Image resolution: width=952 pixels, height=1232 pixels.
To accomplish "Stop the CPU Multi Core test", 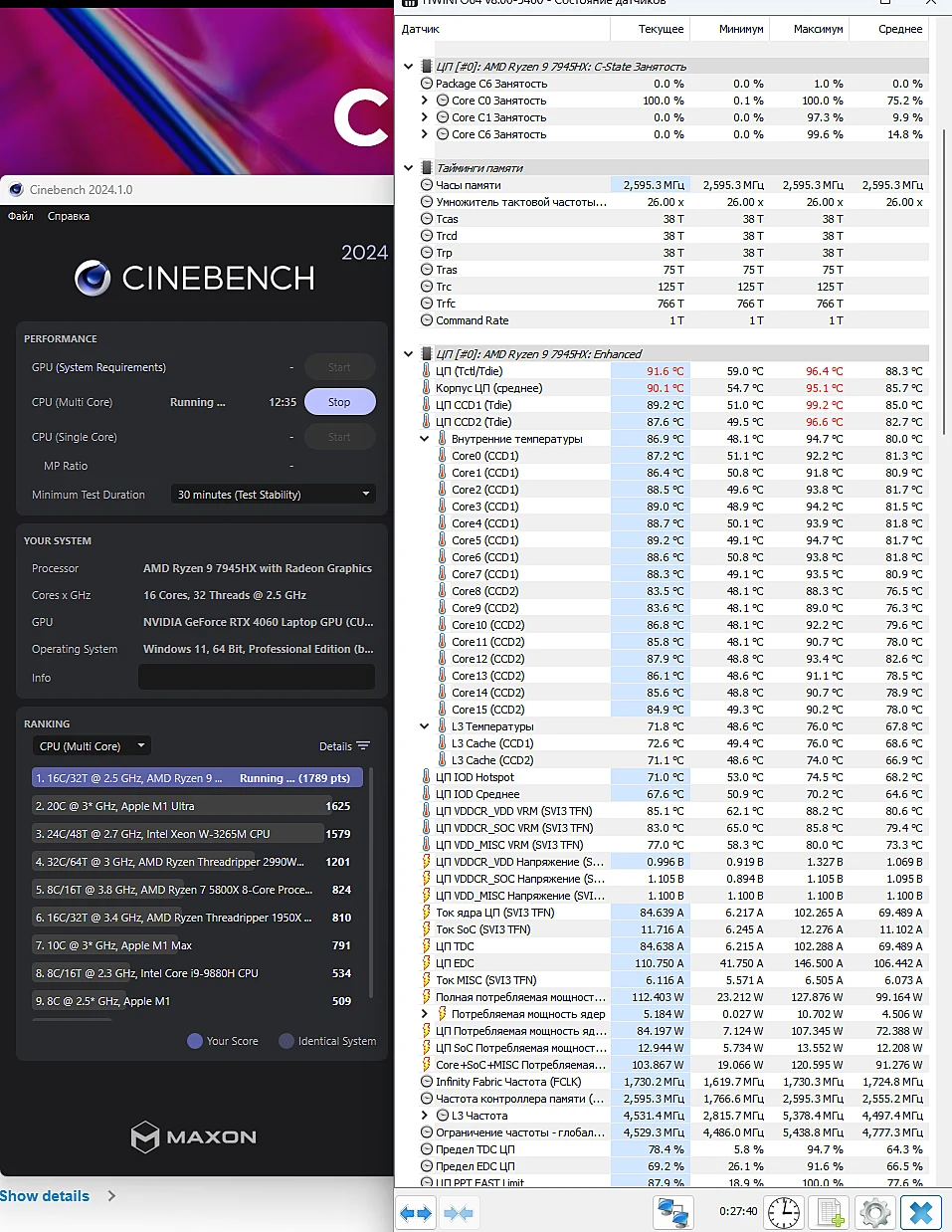I will click(339, 402).
